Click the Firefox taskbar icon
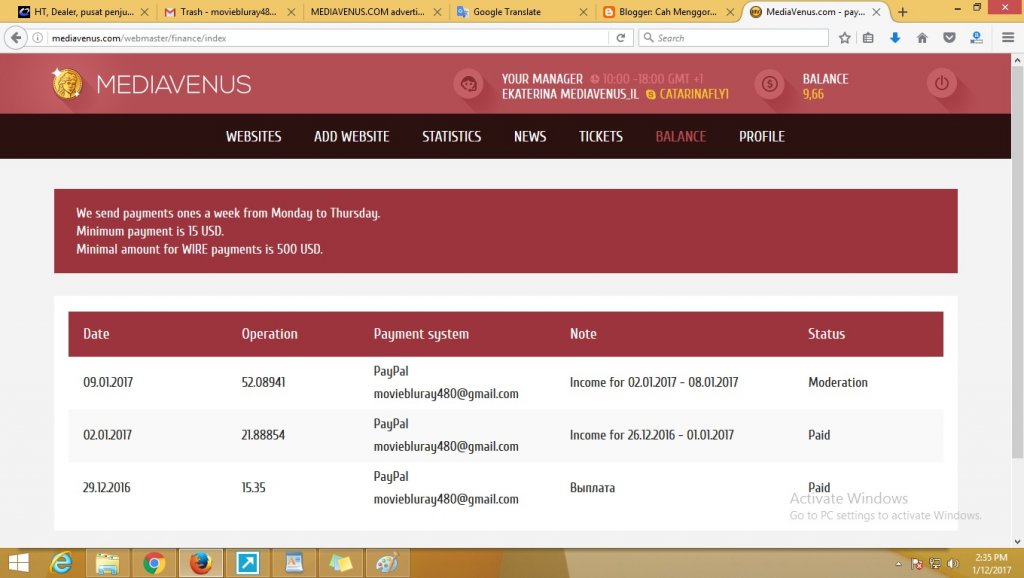Image resolution: width=1024 pixels, height=578 pixels. [x=200, y=563]
